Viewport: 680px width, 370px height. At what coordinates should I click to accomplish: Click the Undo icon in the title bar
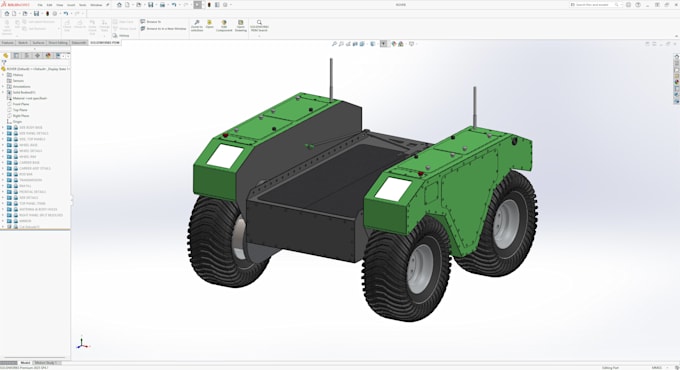point(174,5)
